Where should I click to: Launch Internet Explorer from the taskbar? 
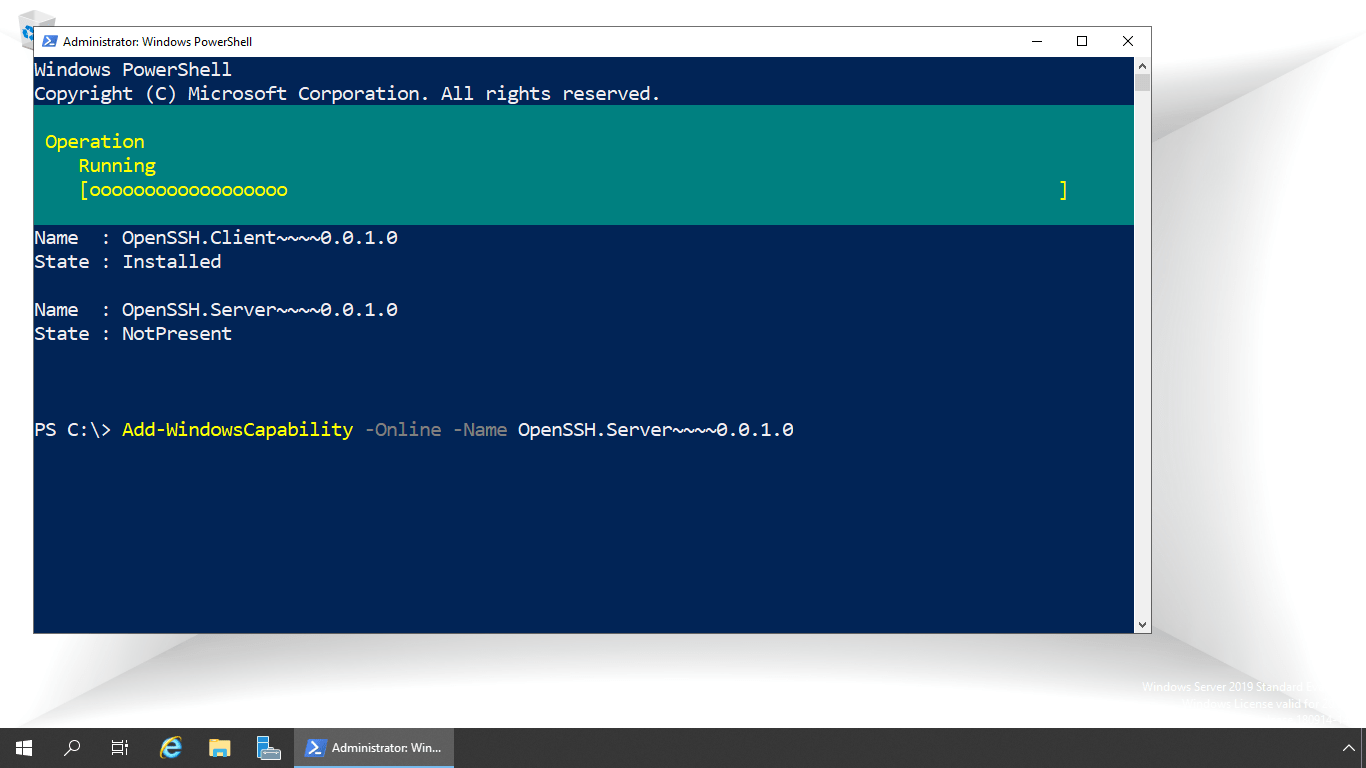(171, 748)
